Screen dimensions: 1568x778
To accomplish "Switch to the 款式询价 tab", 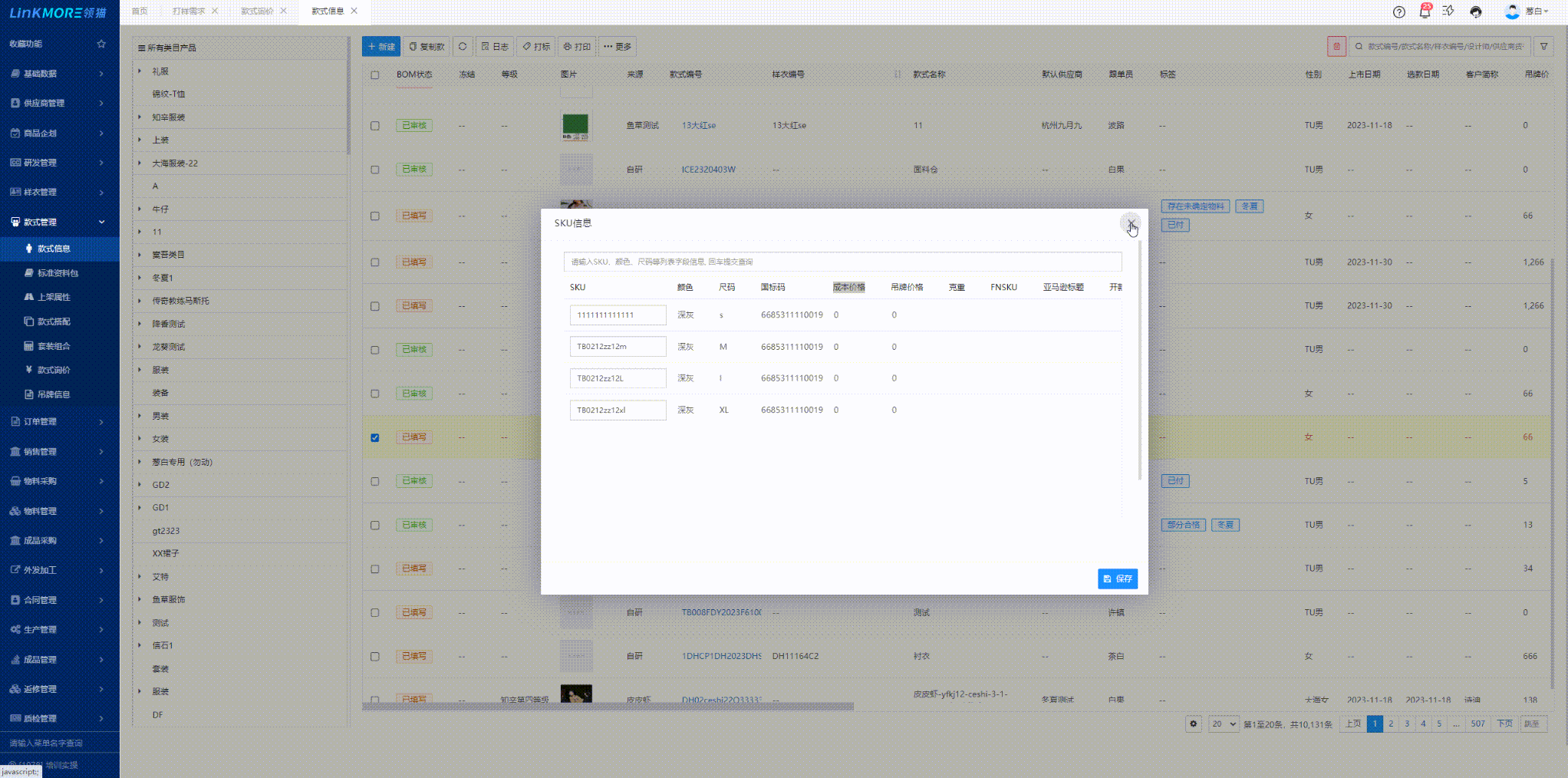I will (257, 11).
